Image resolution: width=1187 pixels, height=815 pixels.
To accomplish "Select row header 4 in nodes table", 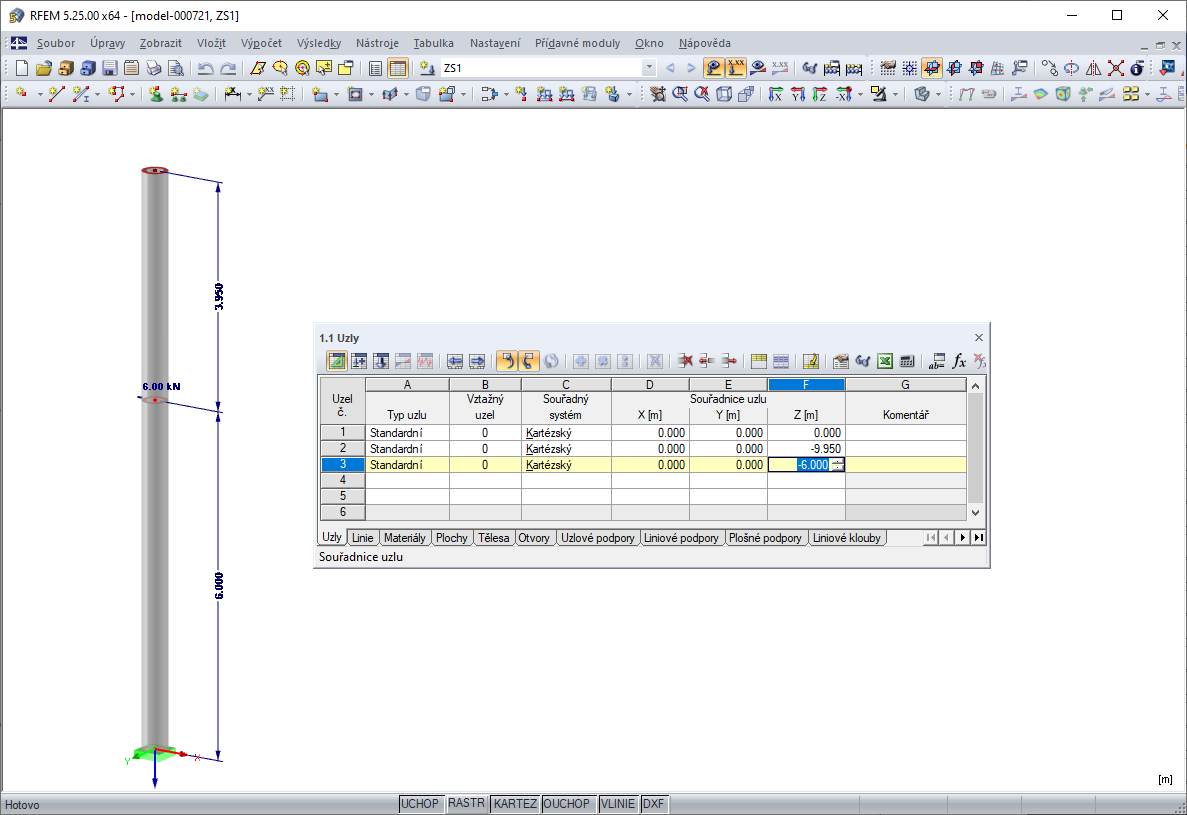I will 342,481.
